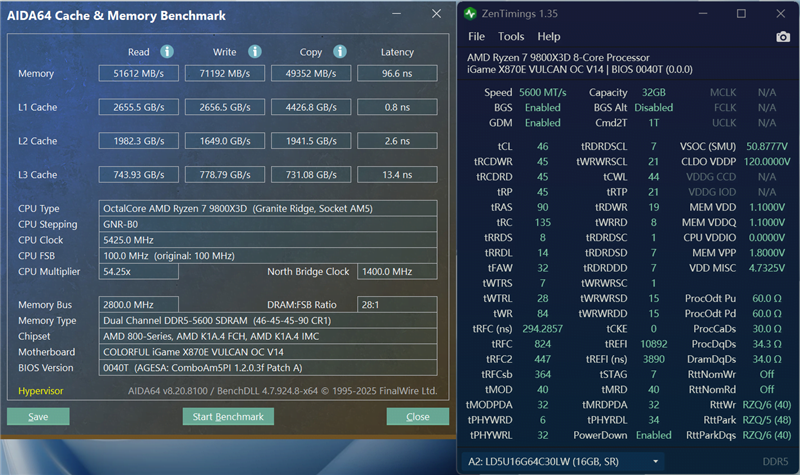
Task: Select L3 Cache Read 743.93 GB/s
Action: pos(139,174)
